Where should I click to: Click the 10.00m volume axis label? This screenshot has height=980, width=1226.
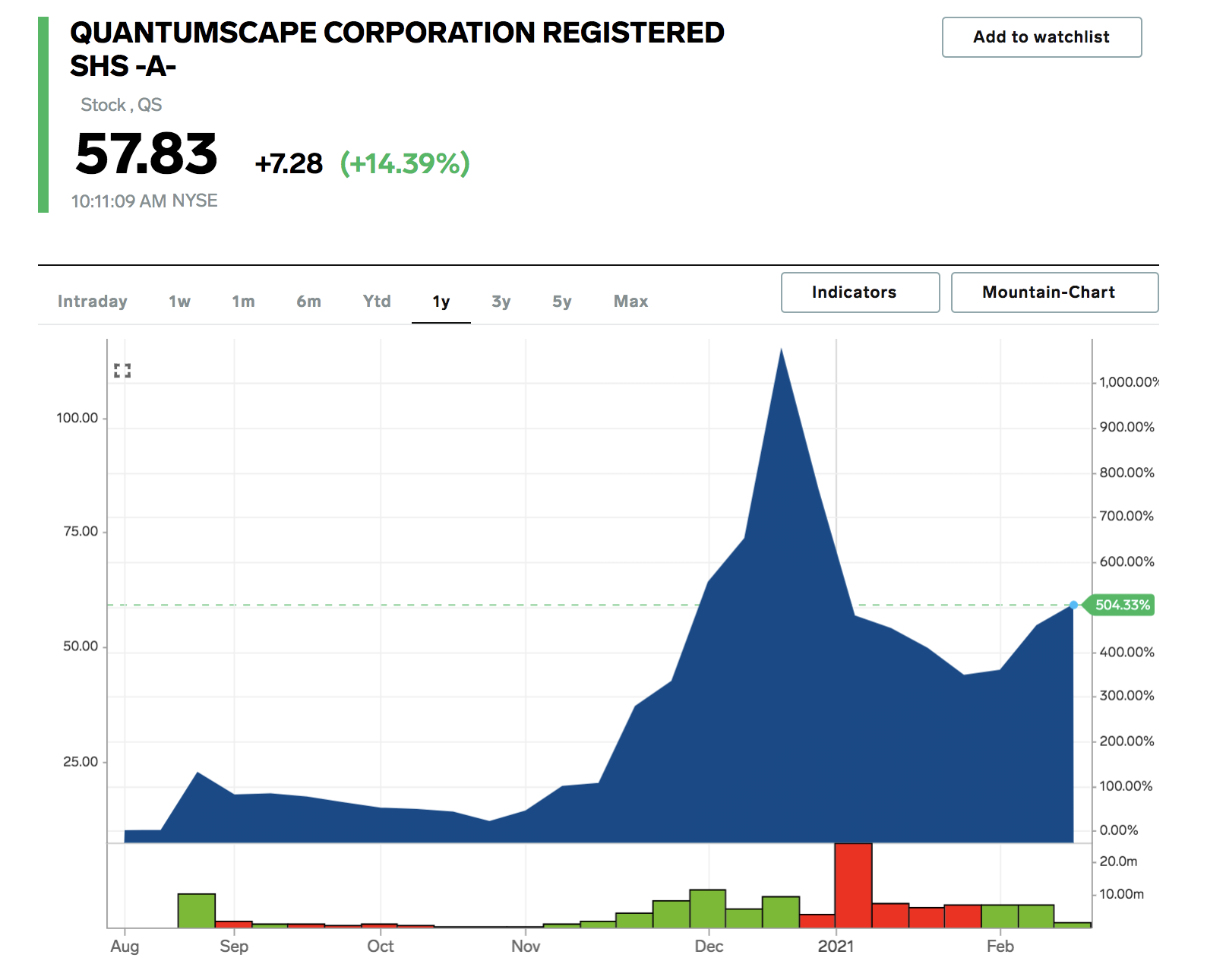(1121, 894)
